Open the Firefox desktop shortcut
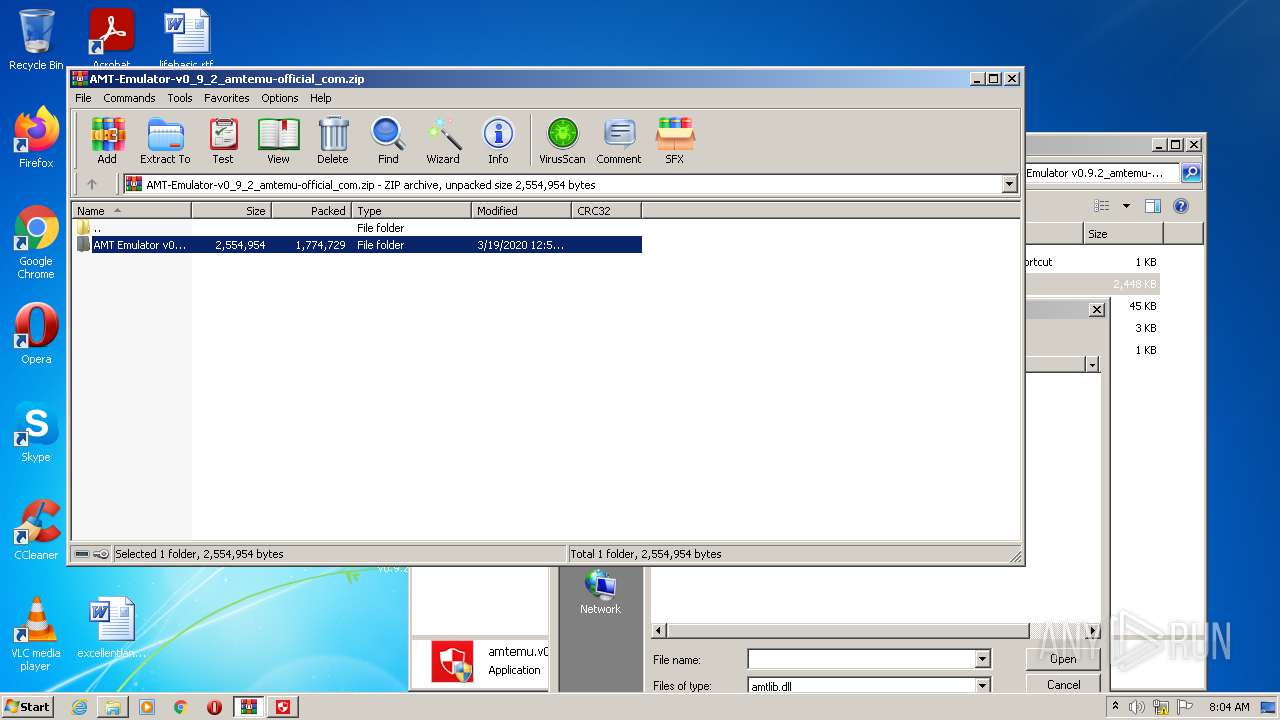1280x720 pixels. (36, 138)
